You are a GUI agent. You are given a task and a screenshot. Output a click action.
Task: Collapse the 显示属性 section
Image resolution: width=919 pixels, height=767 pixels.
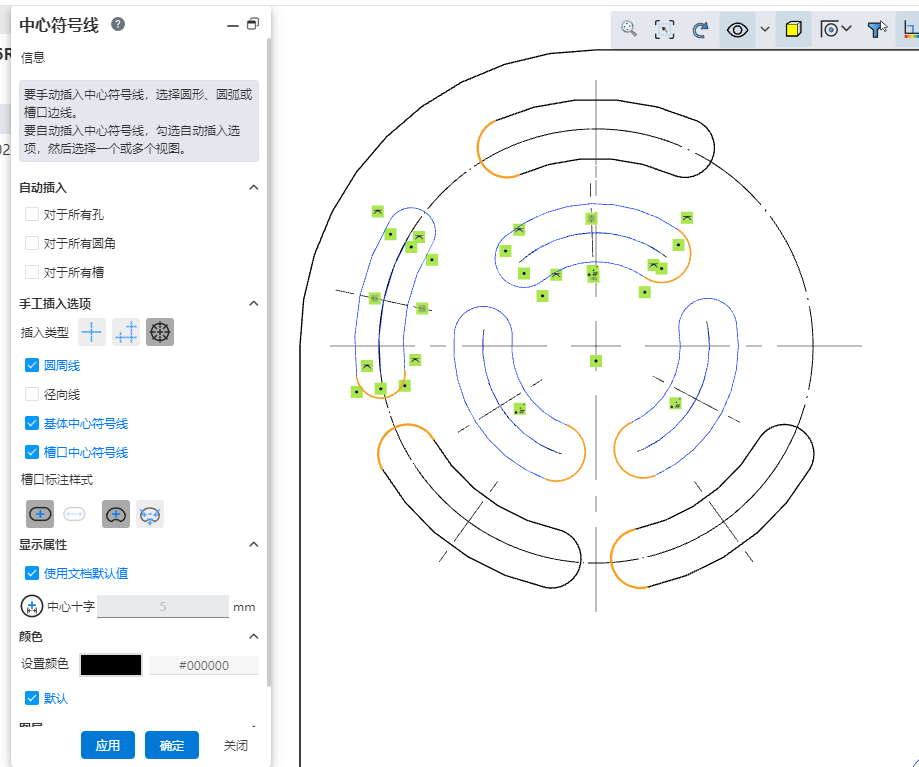pyautogui.click(x=253, y=544)
